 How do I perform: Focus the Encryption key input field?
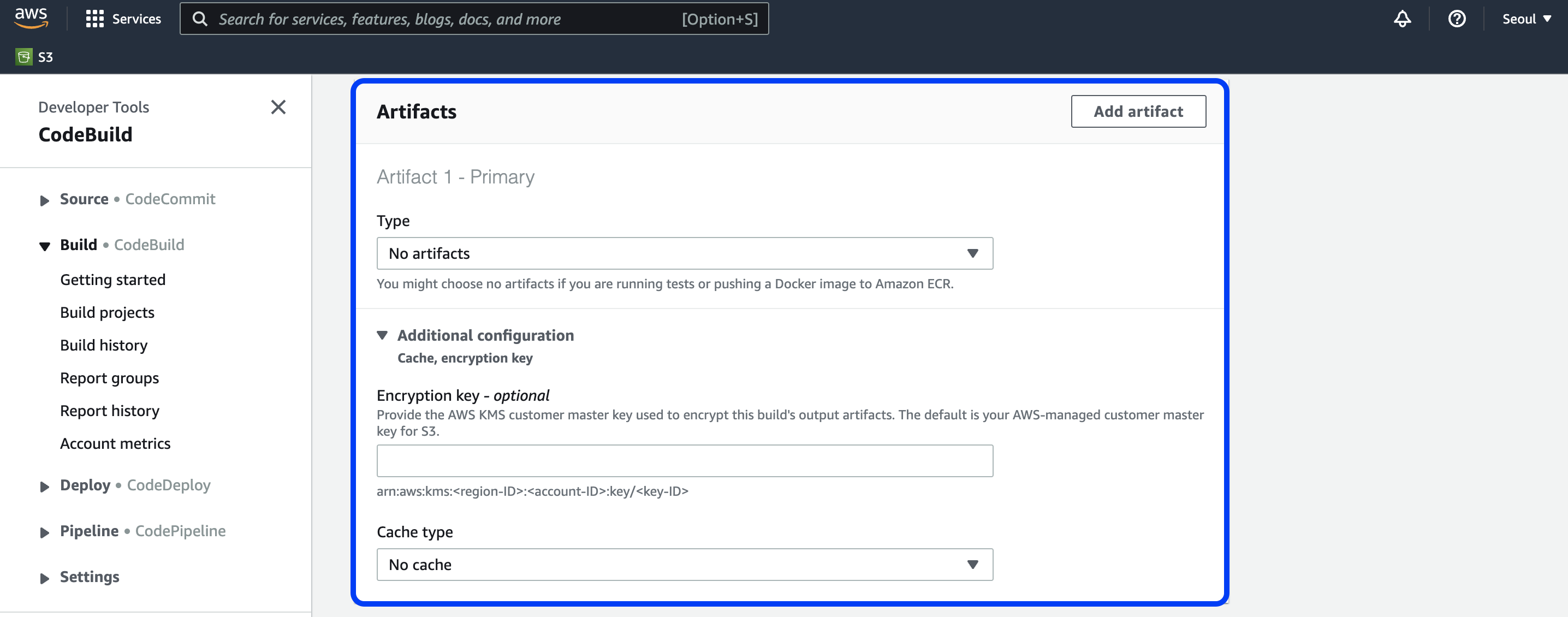[x=684, y=461]
